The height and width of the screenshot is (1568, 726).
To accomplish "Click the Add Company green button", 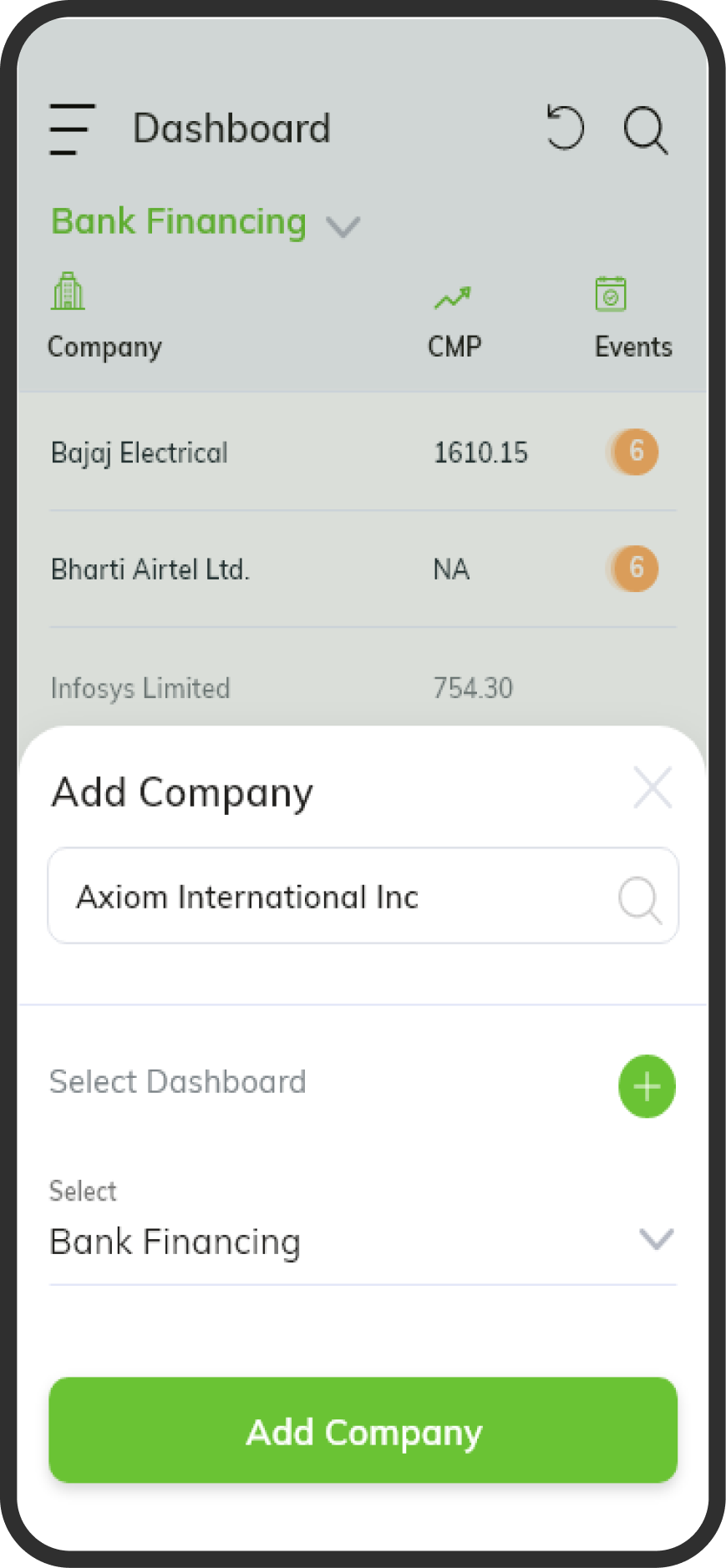I will tap(363, 1430).
